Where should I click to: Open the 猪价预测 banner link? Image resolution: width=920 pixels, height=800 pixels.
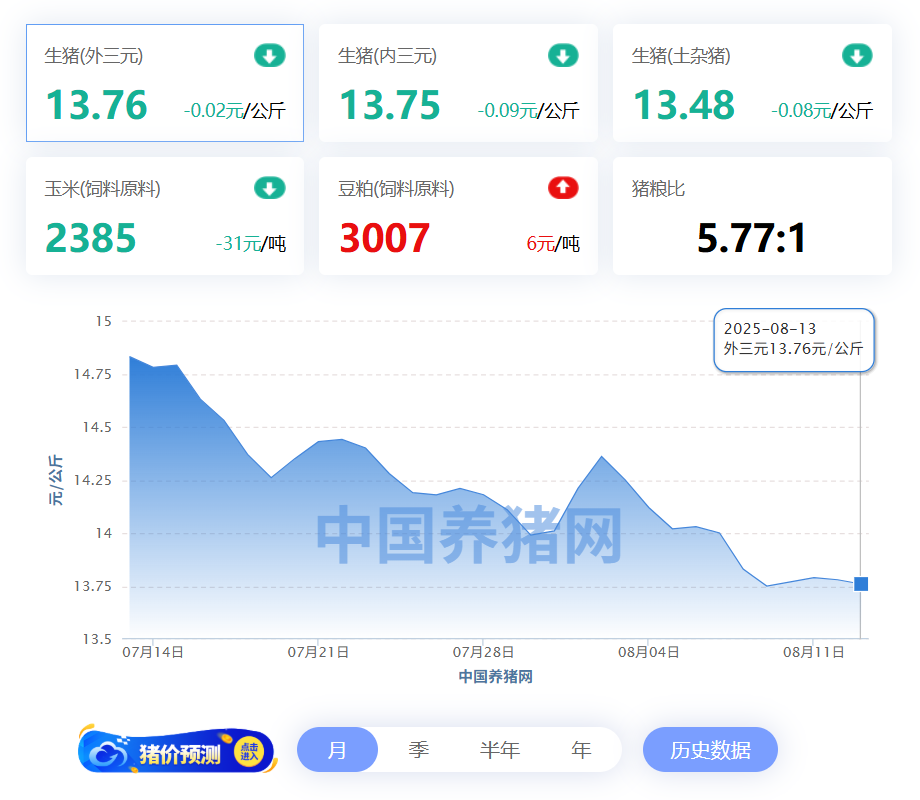(x=177, y=751)
